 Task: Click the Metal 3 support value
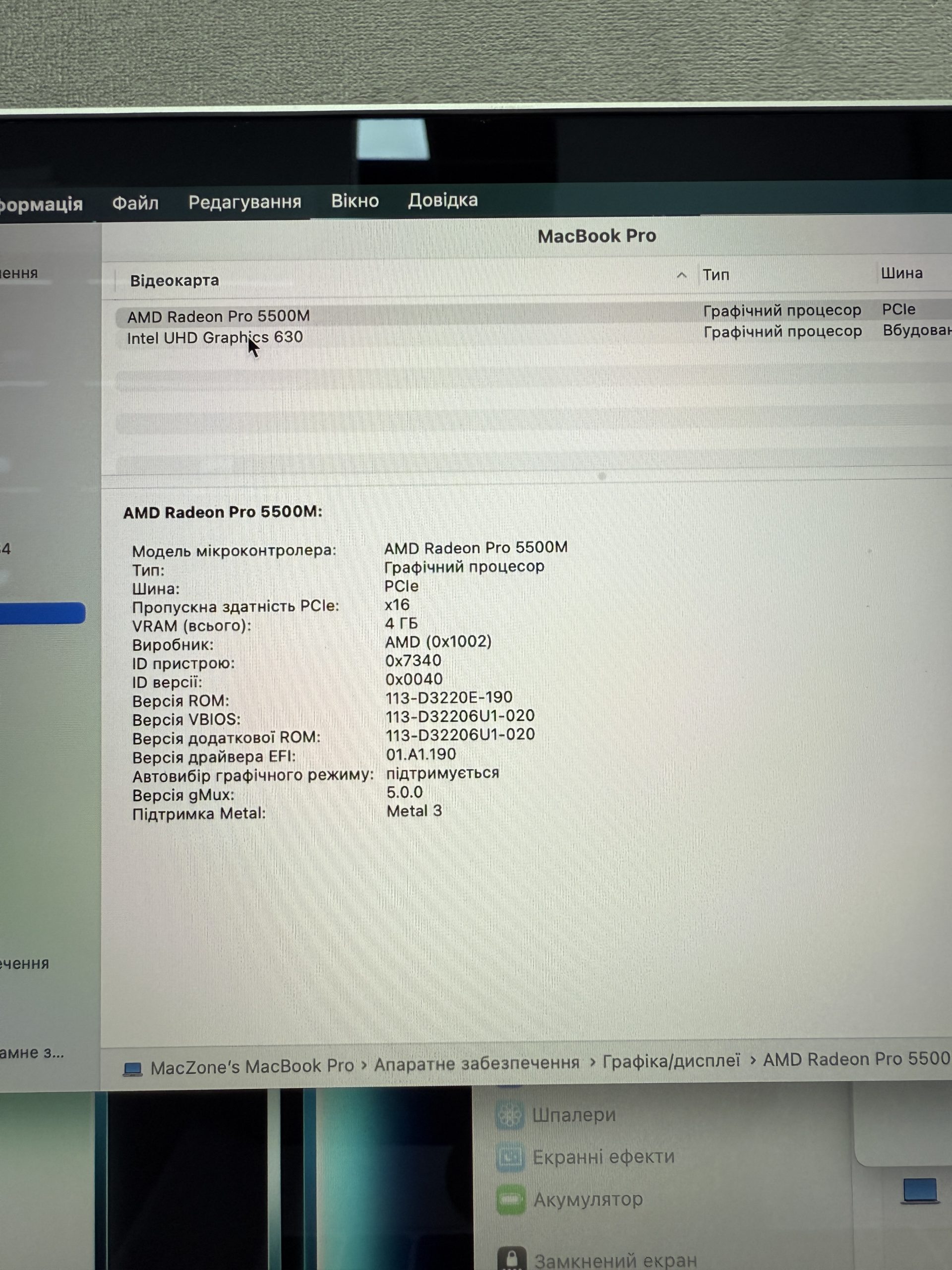click(x=414, y=811)
